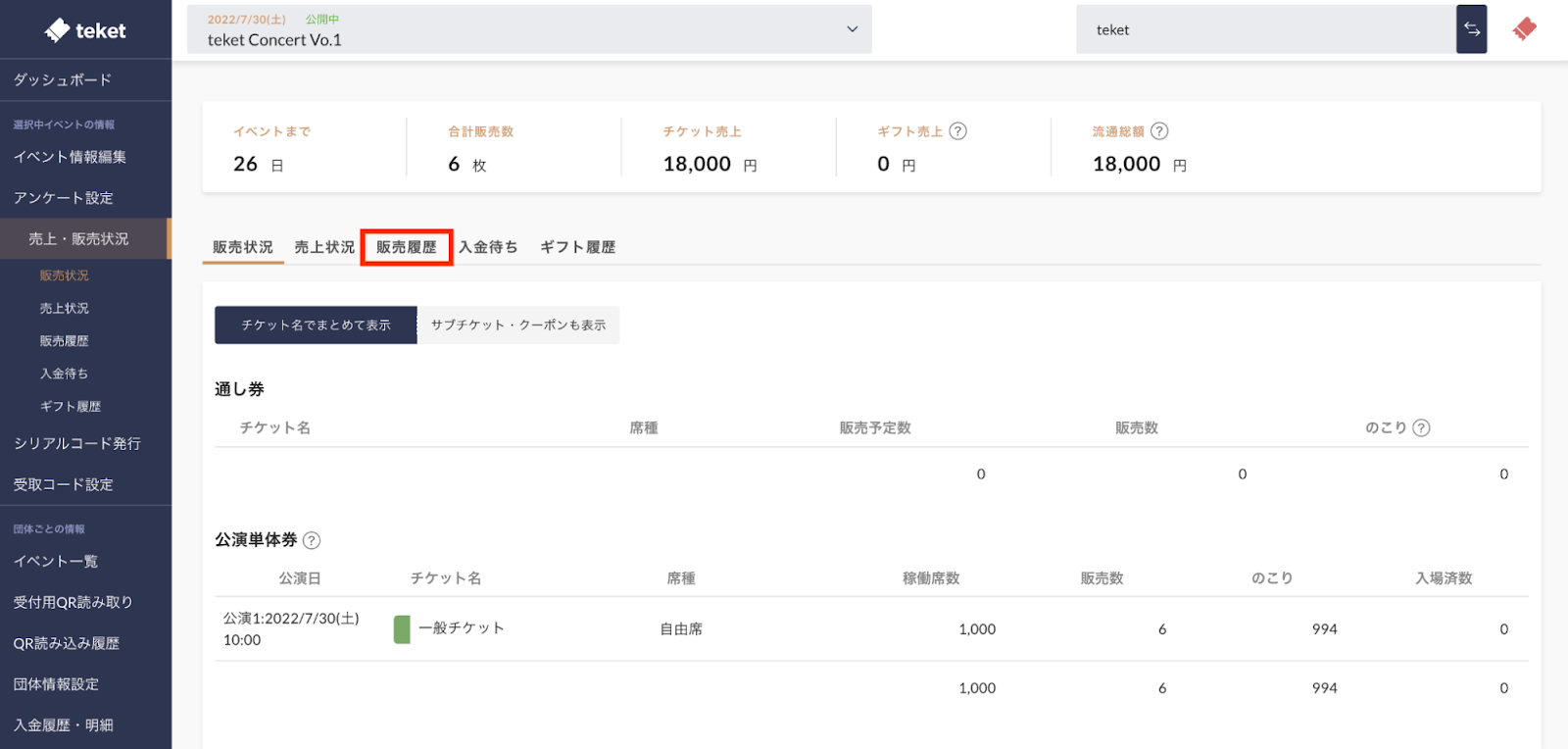Screen dimensions: 1568x749
Task: Click the teket logo in sidebar
Action: tap(85, 30)
